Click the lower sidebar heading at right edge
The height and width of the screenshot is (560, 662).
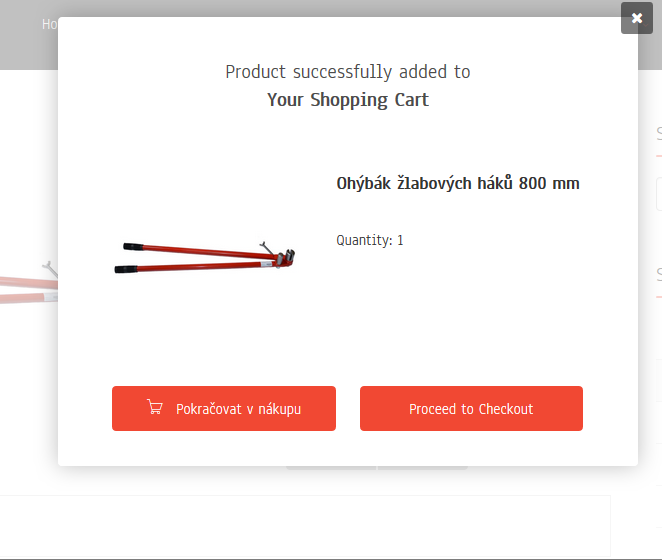[658, 274]
